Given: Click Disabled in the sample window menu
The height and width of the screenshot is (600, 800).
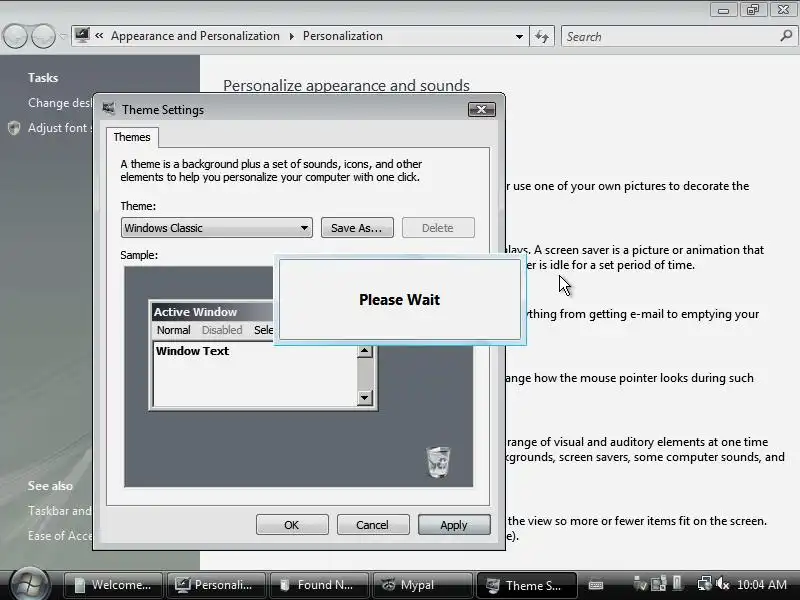Looking at the screenshot, I should 222,330.
